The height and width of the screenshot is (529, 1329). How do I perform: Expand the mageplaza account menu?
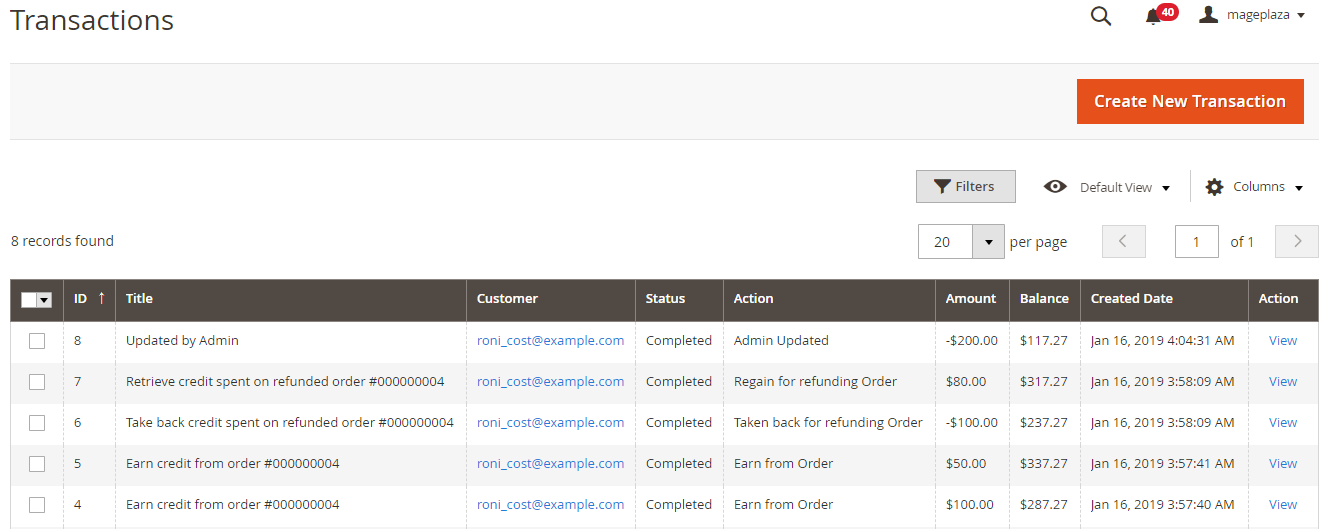tap(1300, 16)
